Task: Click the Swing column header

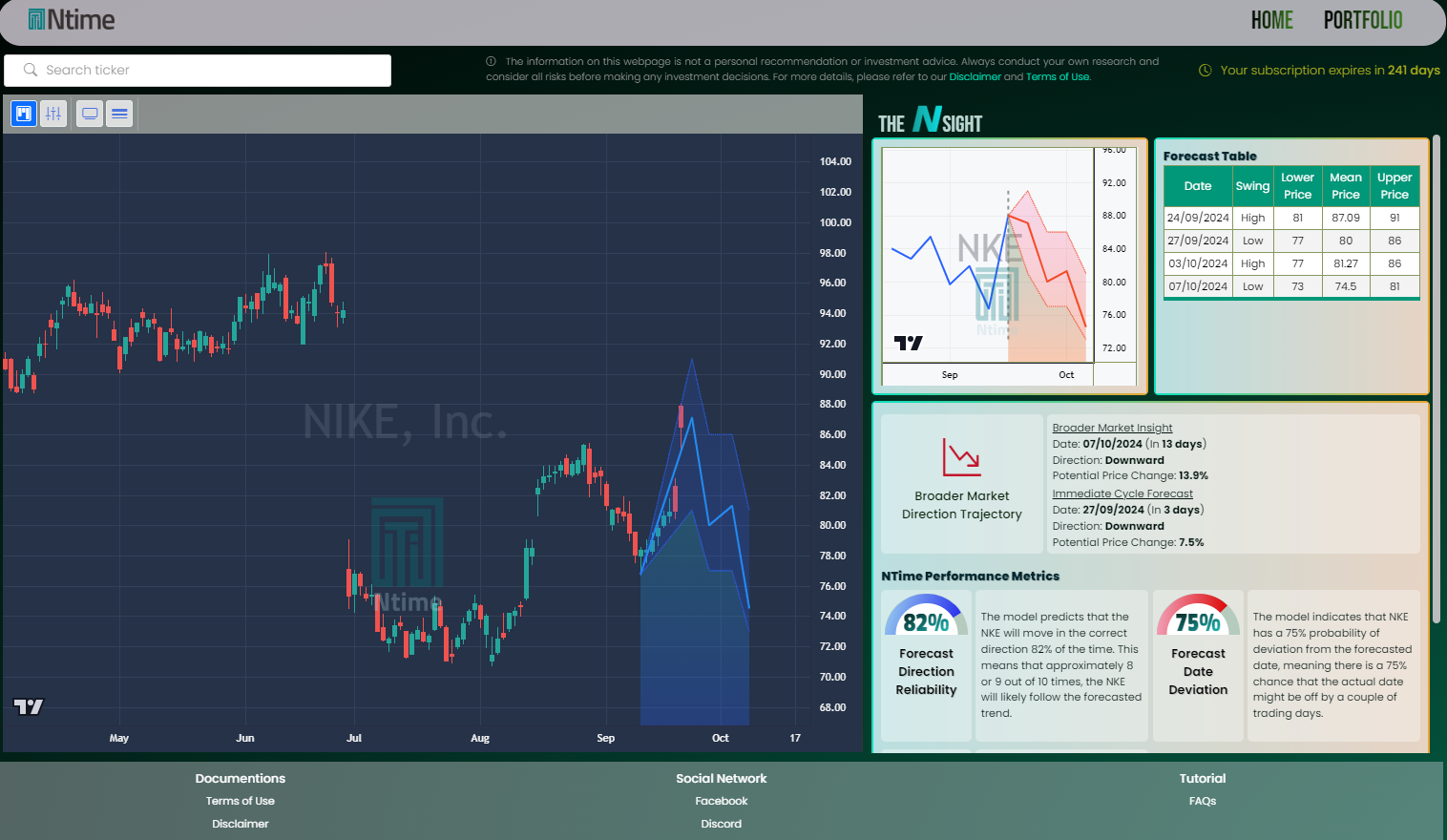Action: click(x=1252, y=186)
